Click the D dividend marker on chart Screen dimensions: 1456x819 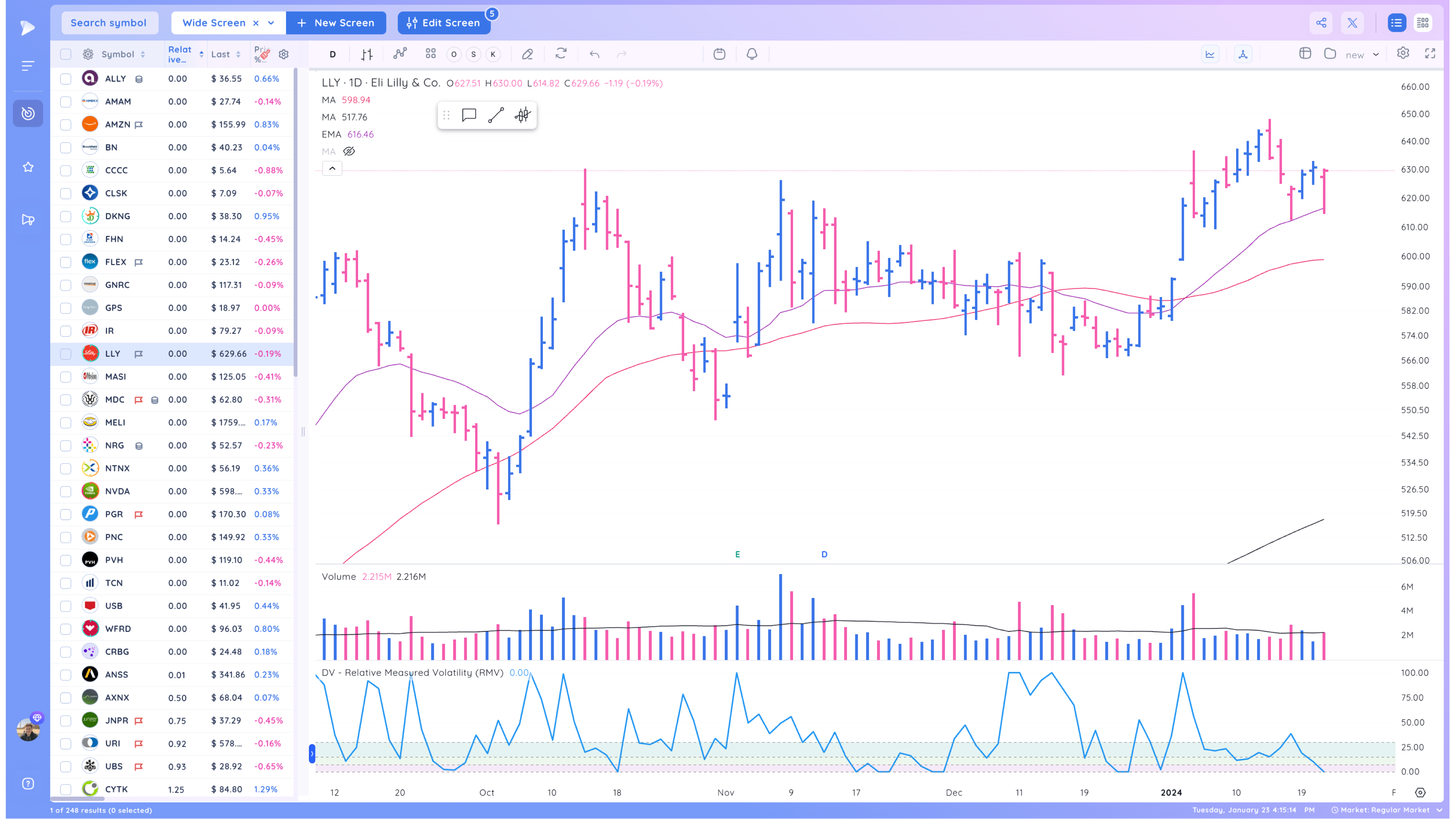(824, 555)
